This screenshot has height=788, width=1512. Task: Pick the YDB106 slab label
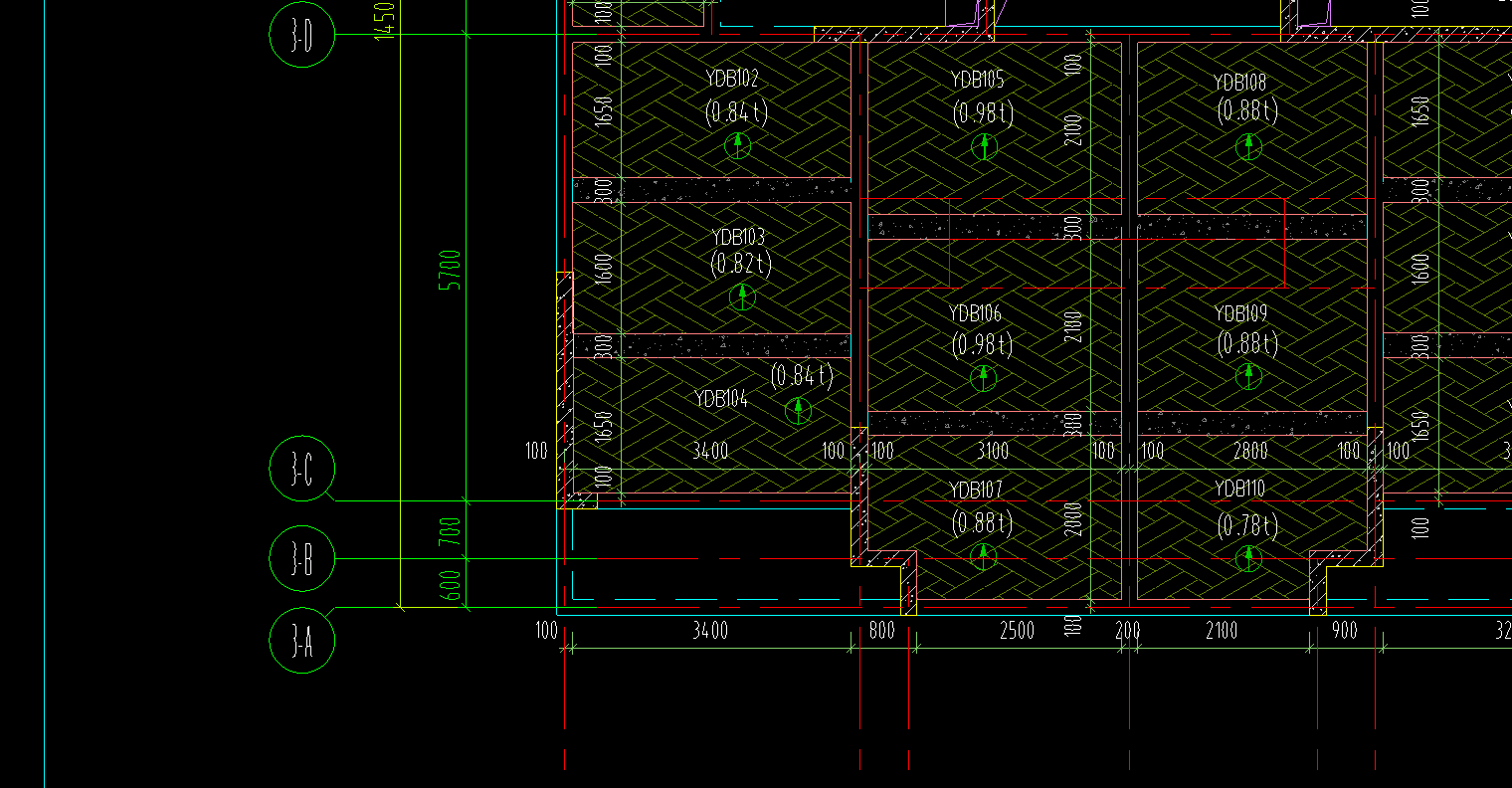point(975,313)
